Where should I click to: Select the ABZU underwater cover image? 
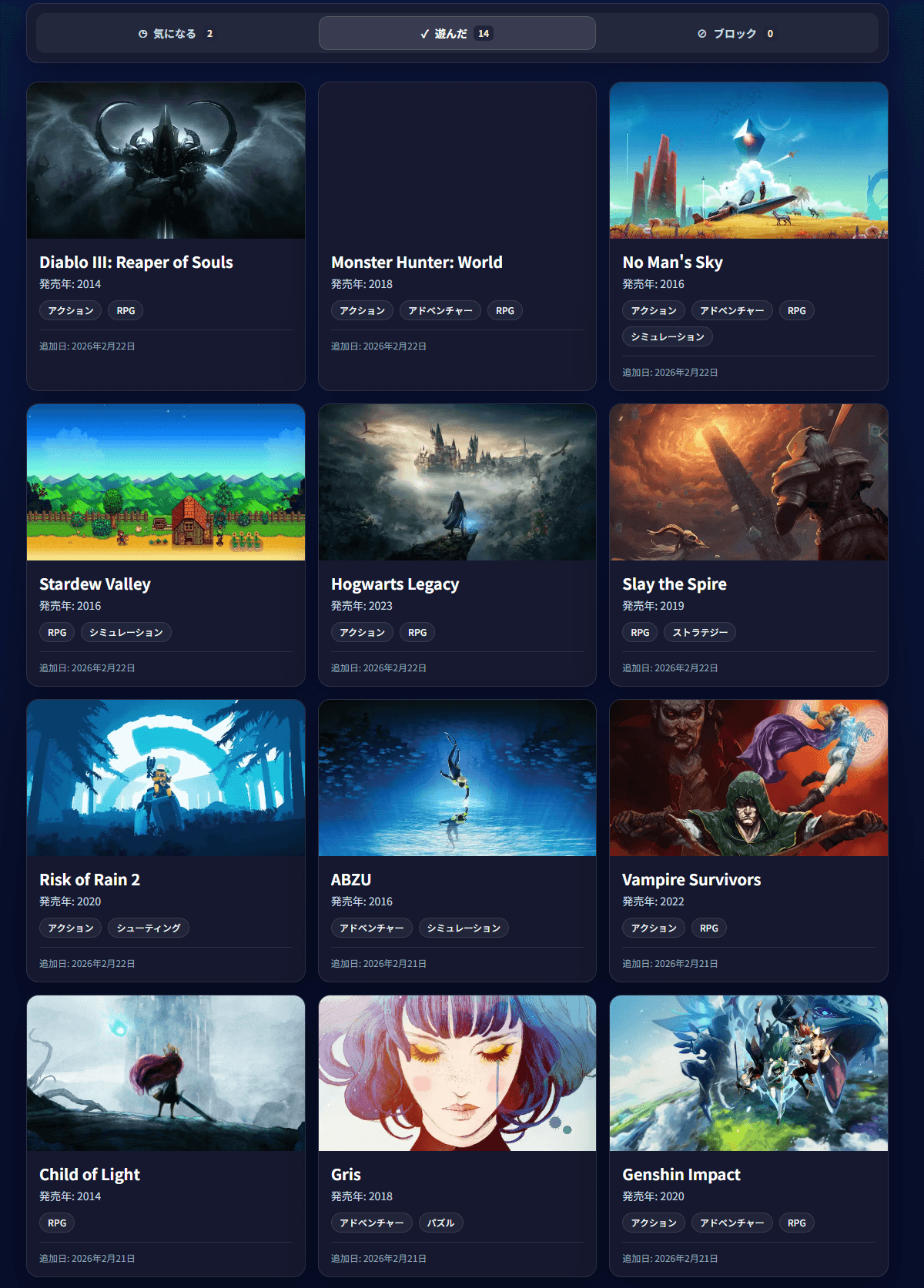coord(457,778)
